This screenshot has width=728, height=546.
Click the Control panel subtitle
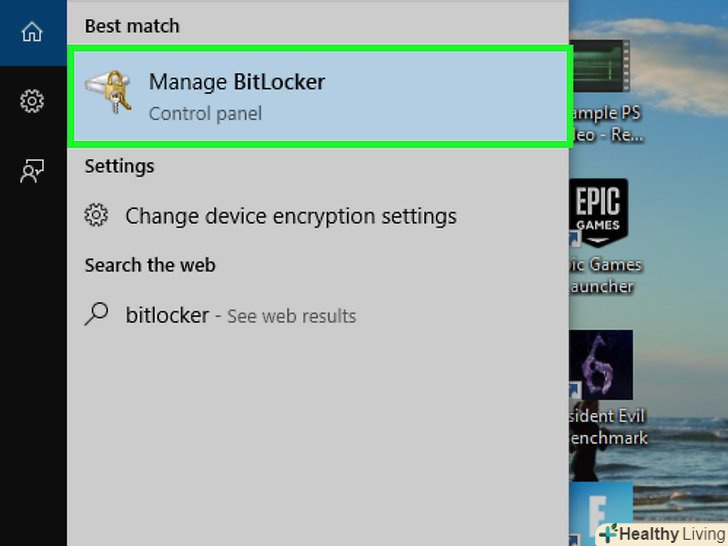pos(205,114)
